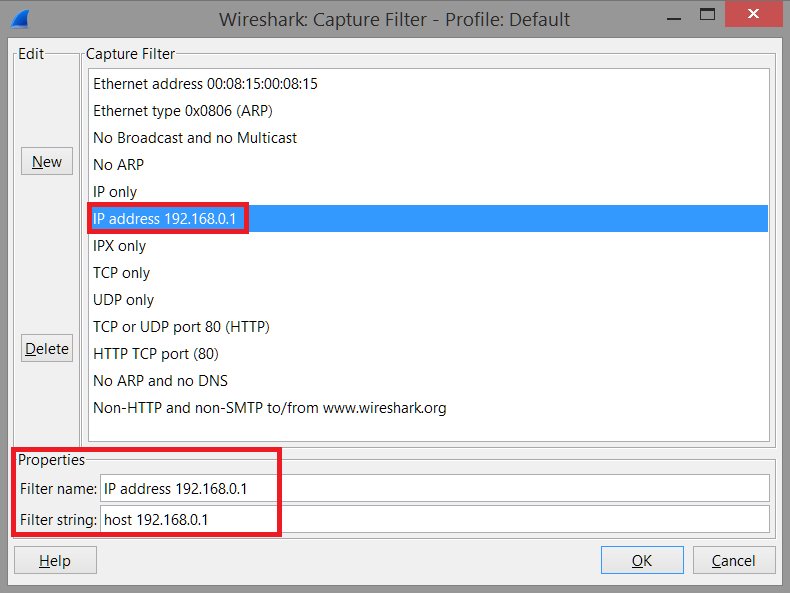Open Help for capture filters
This screenshot has width=790, height=593.
[55, 560]
